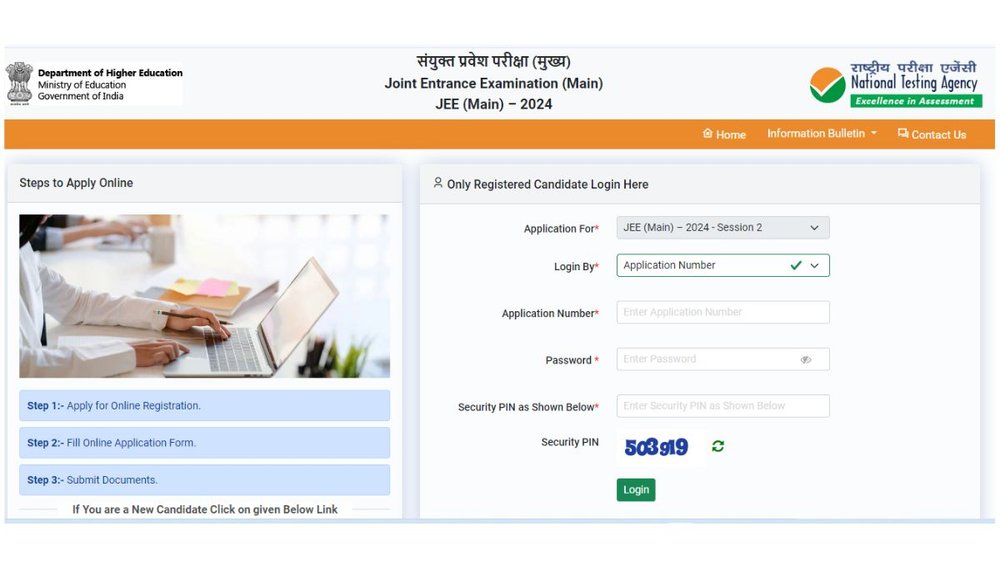Toggle password visibility eye icon
1000x563 pixels.
[806, 360]
